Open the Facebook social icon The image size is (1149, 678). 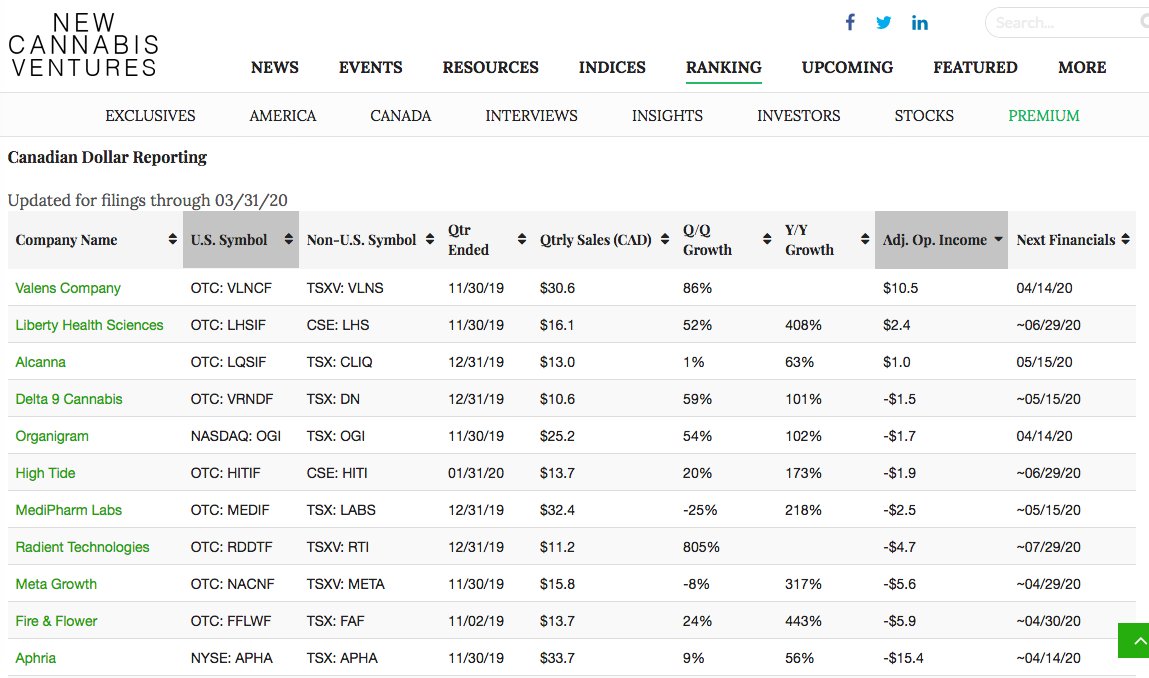pos(850,22)
